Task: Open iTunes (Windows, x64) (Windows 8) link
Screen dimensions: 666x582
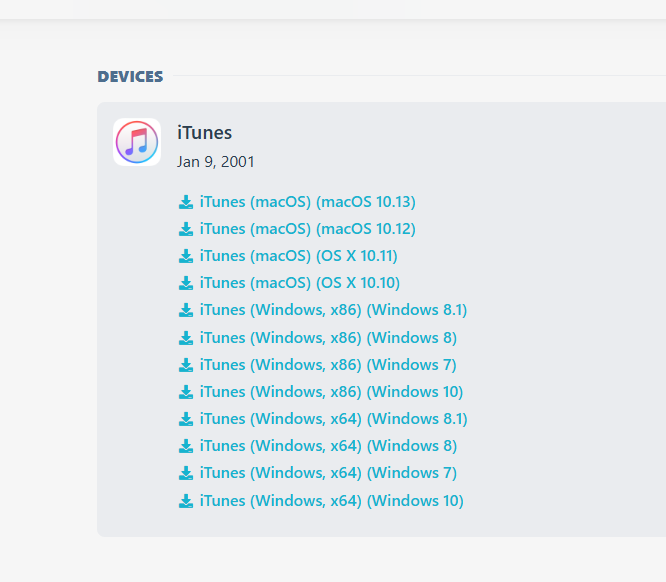Action: (x=328, y=446)
